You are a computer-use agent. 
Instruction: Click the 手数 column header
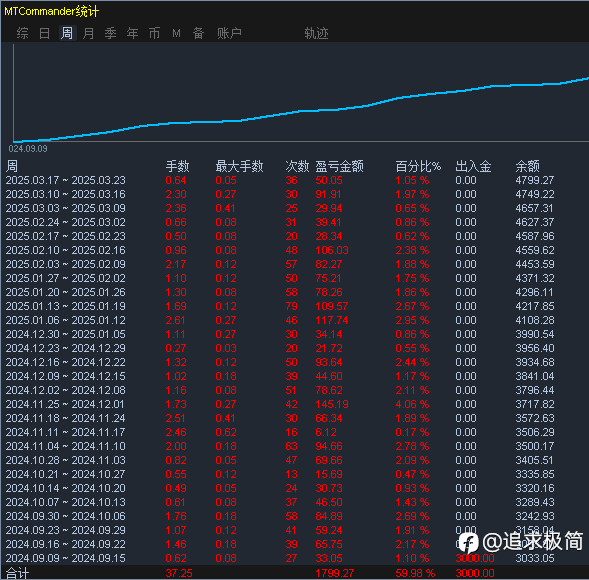click(178, 166)
